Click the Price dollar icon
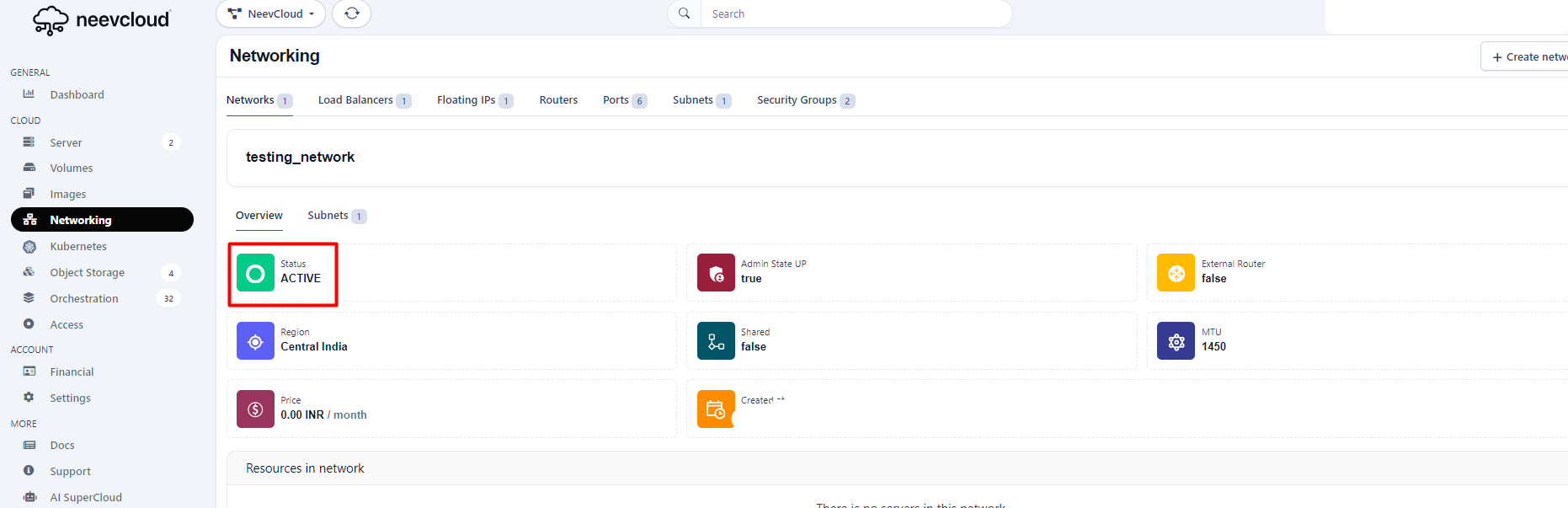1568x508 pixels. (x=255, y=409)
